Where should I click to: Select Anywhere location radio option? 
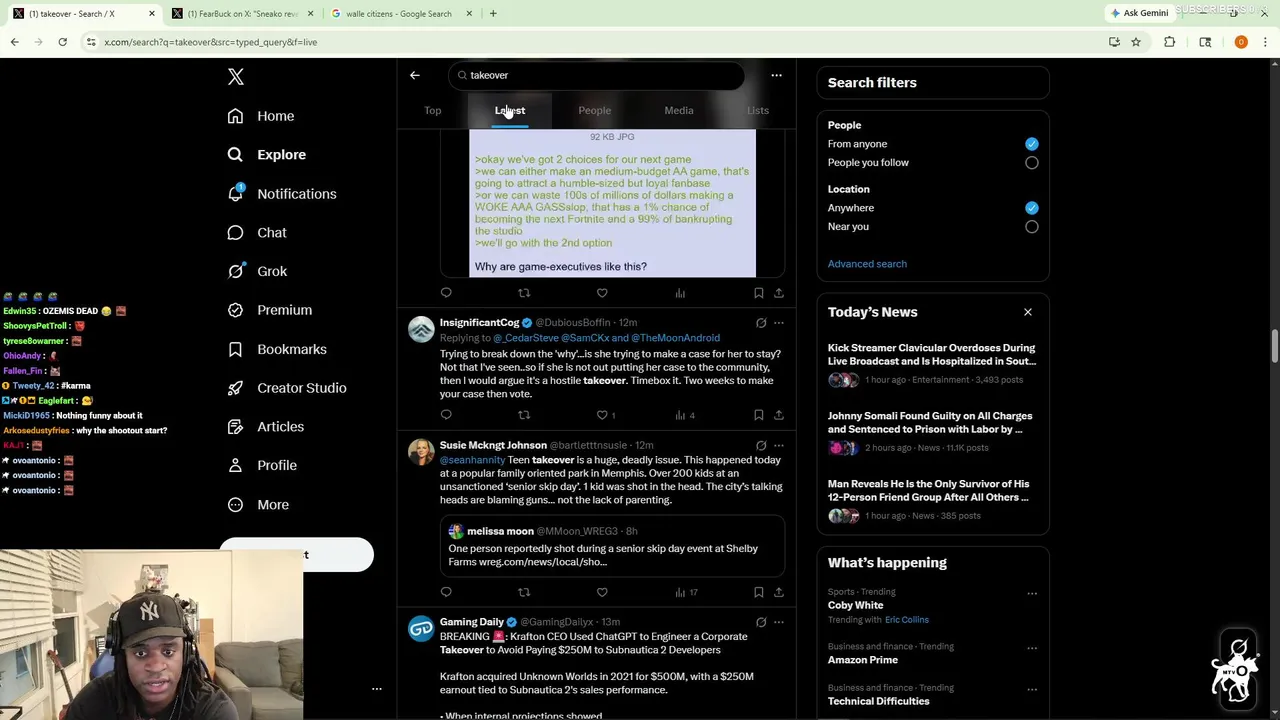tap(1032, 208)
